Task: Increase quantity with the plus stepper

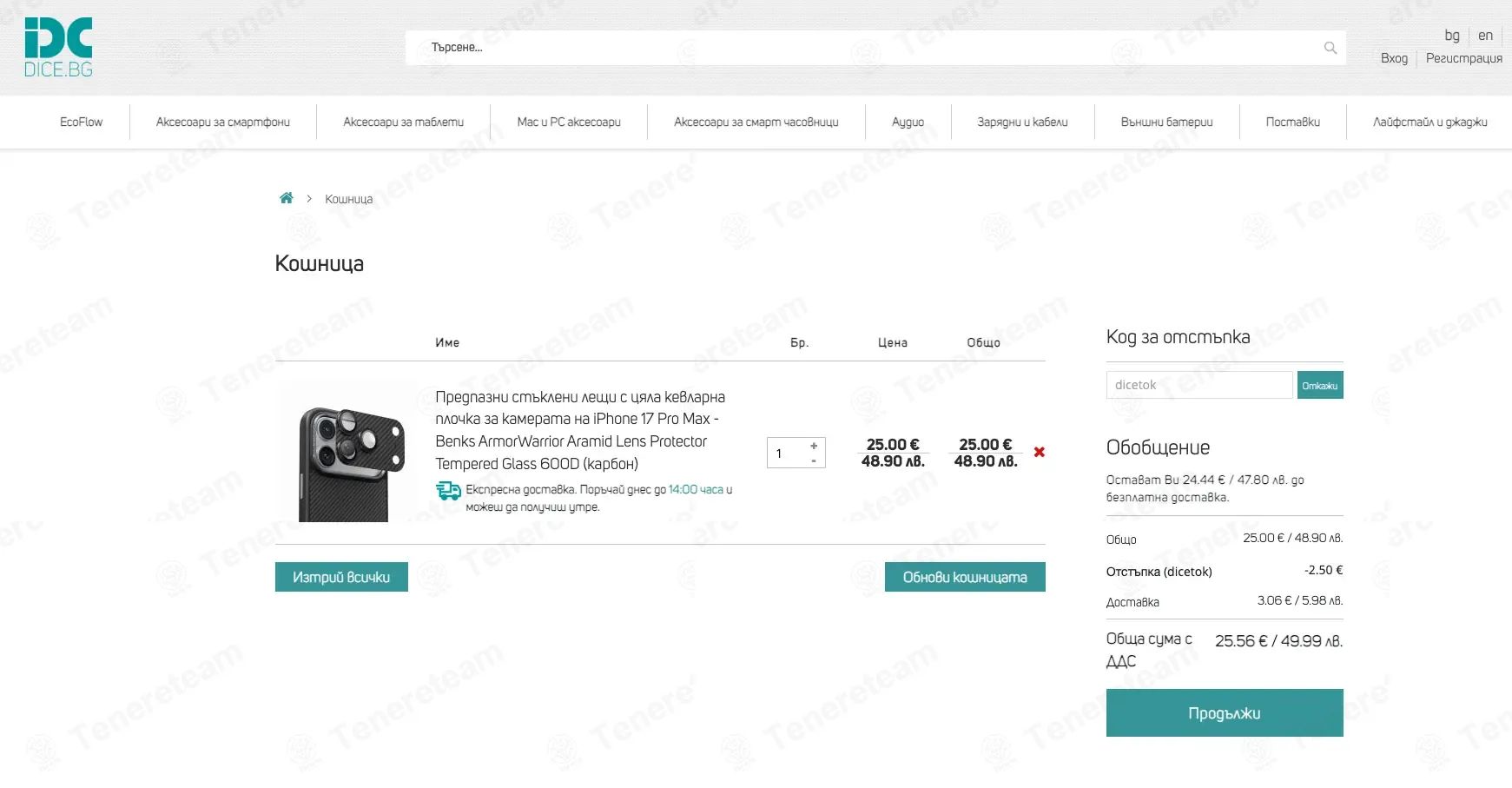Action: click(x=814, y=446)
